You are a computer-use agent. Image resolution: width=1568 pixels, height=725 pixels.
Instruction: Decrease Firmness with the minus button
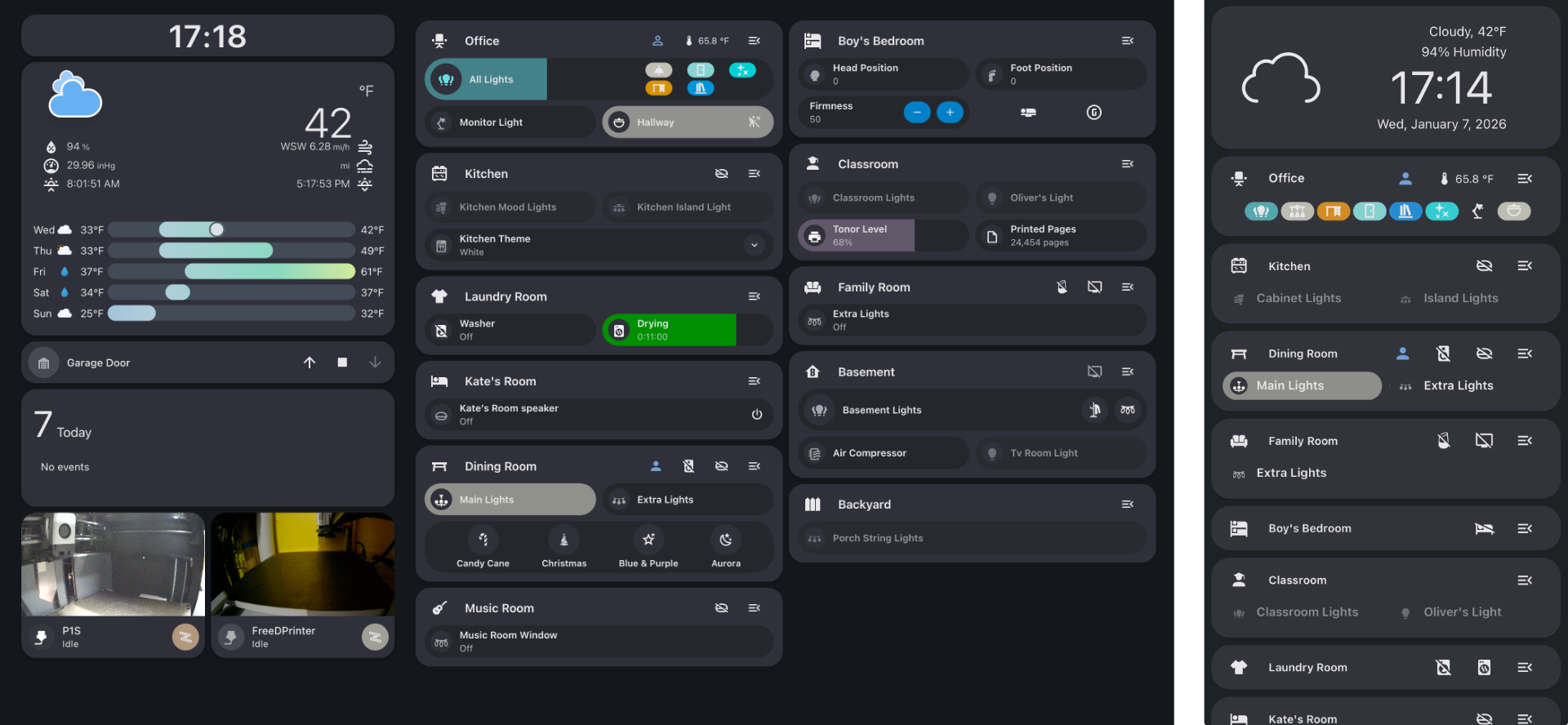tap(917, 113)
